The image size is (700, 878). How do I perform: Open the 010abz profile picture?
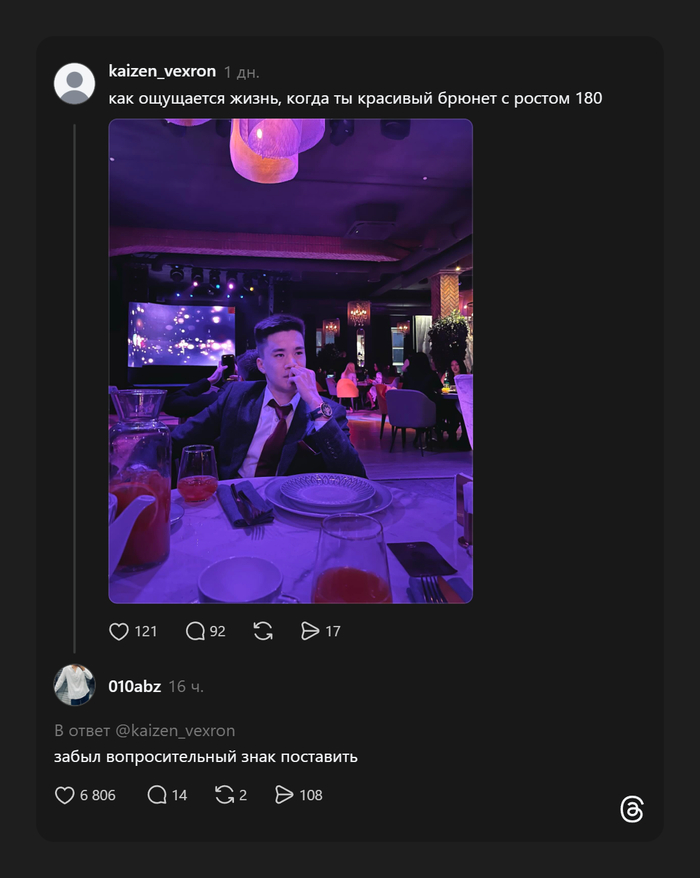tap(74, 685)
